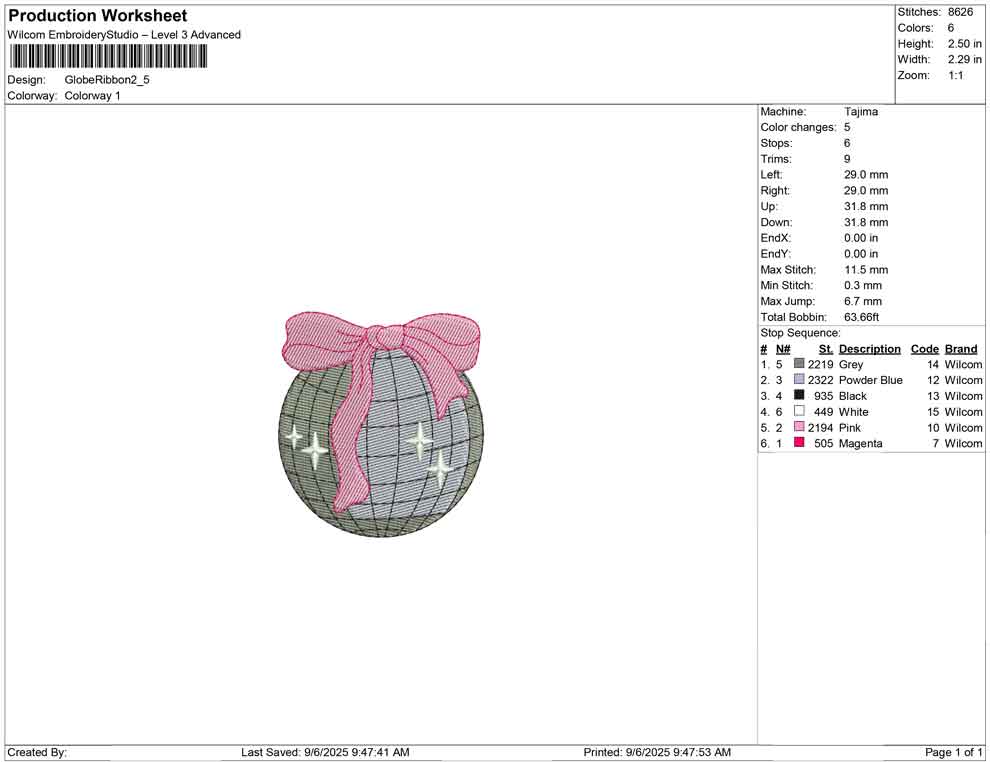
Task: Click the Min Stitch value 0.3 mm
Action: point(863,285)
